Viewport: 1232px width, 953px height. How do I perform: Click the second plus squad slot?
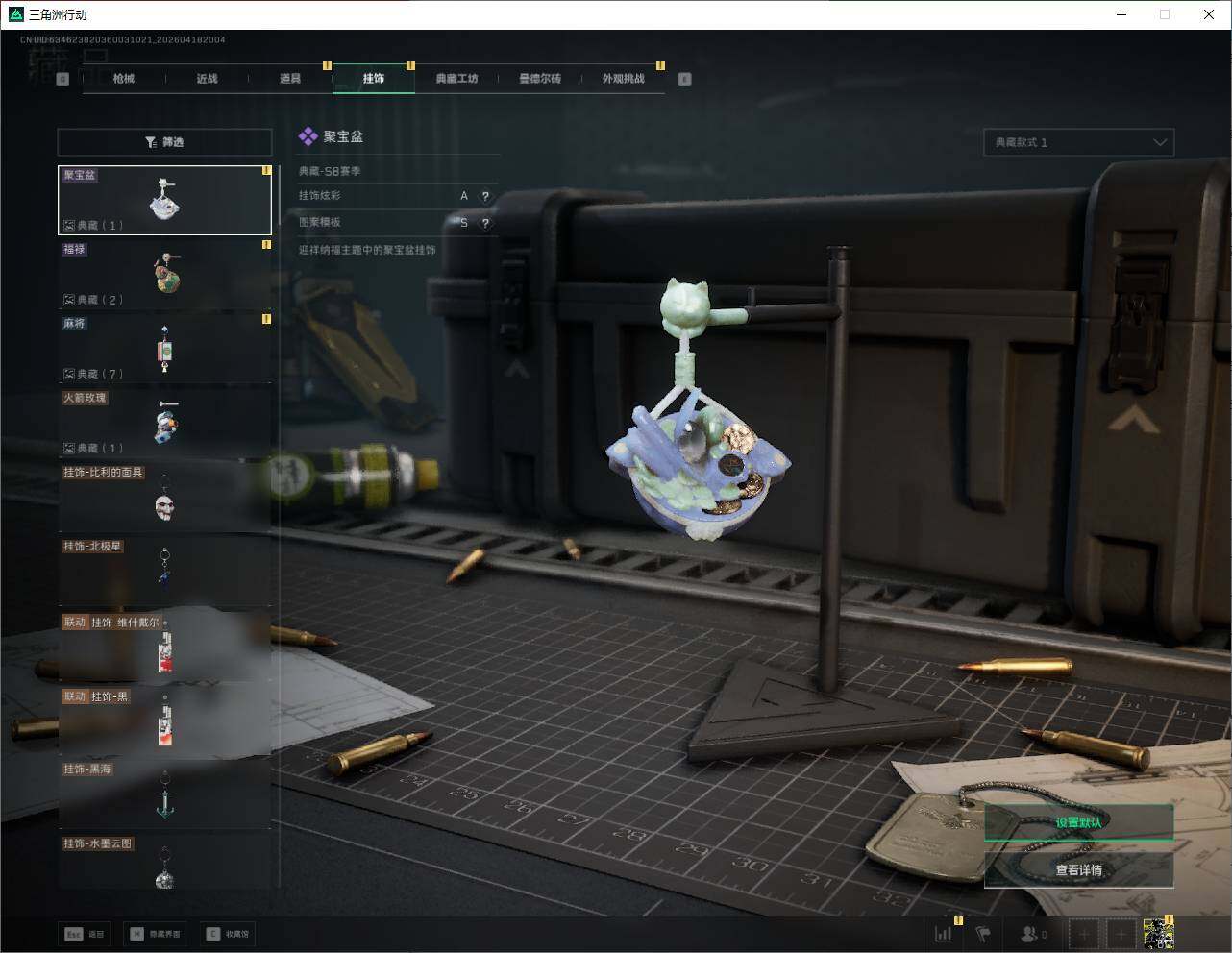coord(1121,934)
